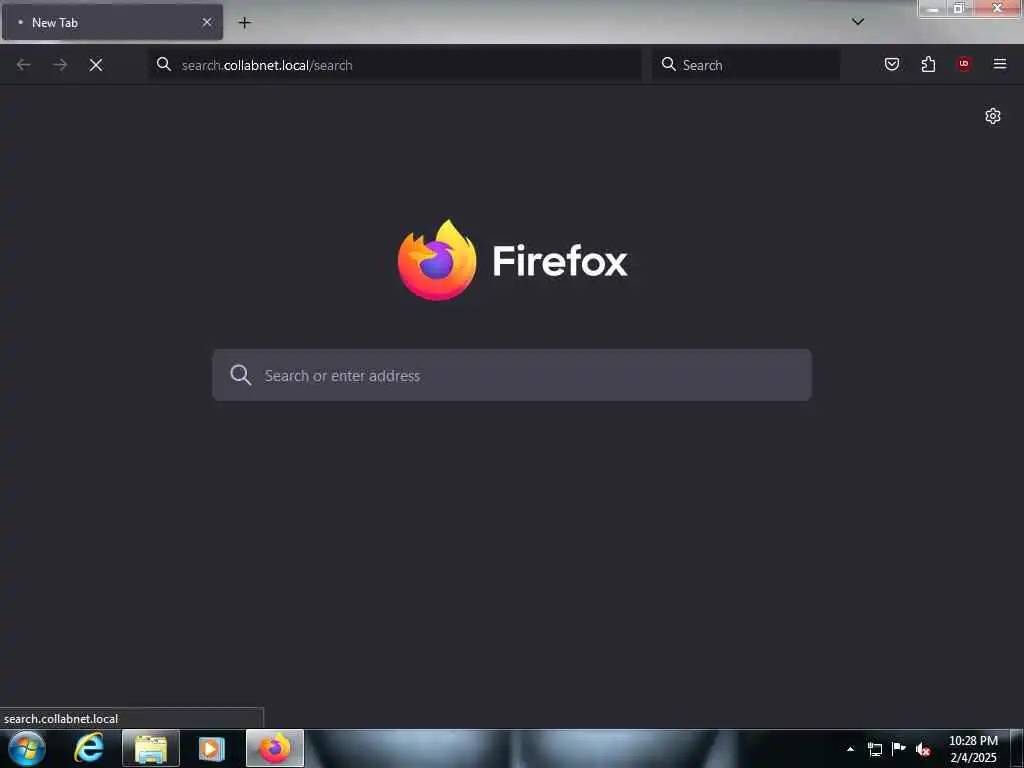Click the Search or enter address field
The width and height of the screenshot is (1024, 768).
[512, 375]
